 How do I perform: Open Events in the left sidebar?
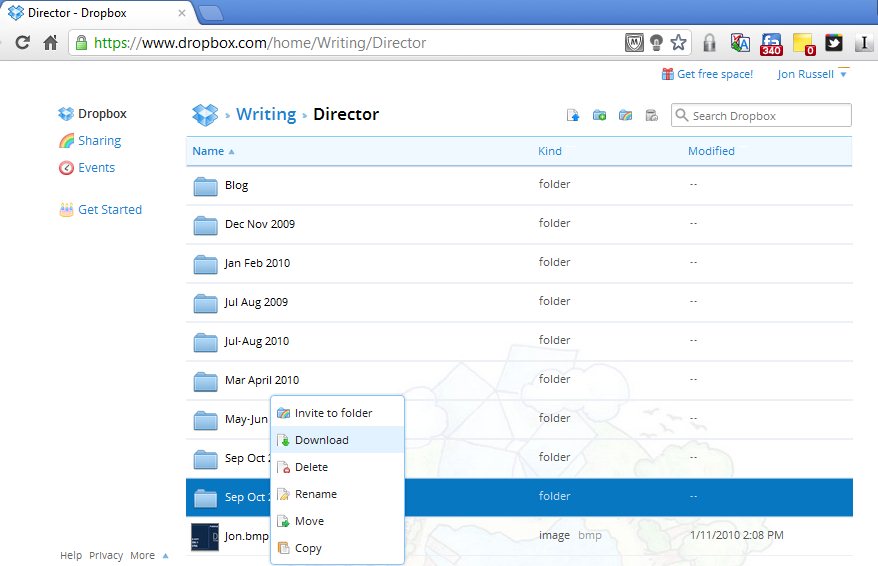coord(87,167)
